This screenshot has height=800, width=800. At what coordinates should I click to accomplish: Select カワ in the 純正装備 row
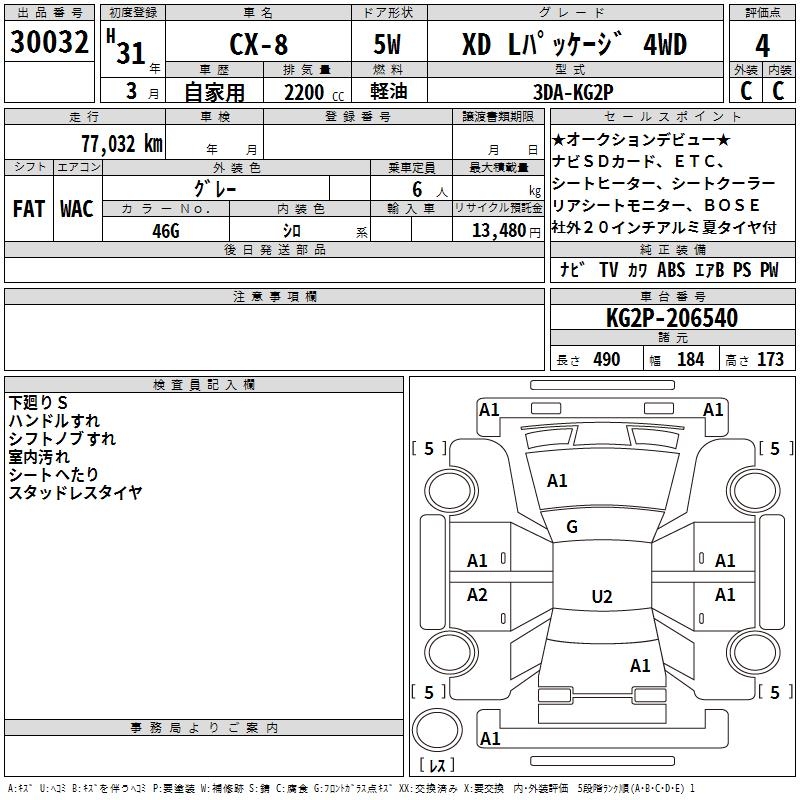coord(637,269)
